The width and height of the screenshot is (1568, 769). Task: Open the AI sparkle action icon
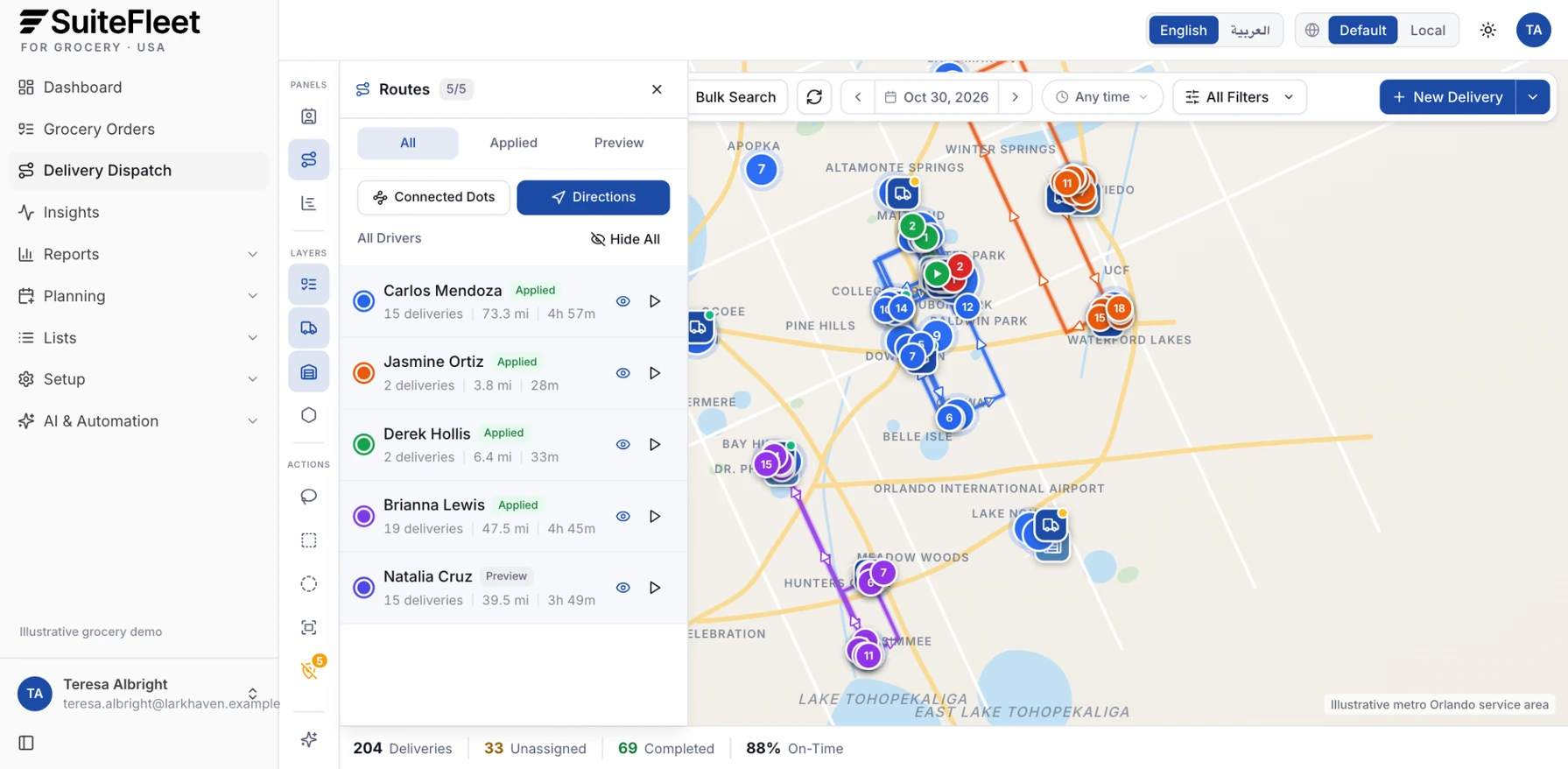pyautogui.click(x=308, y=739)
